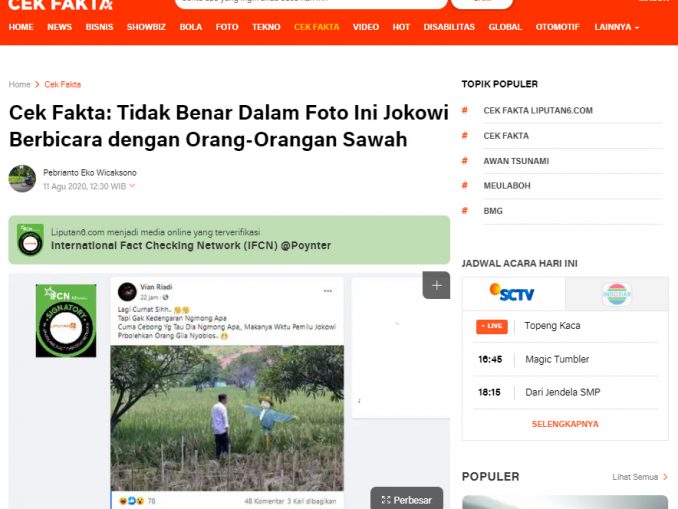
Task: Click the LIVE badge for Topeng Kaca
Action: click(x=492, y=327)
